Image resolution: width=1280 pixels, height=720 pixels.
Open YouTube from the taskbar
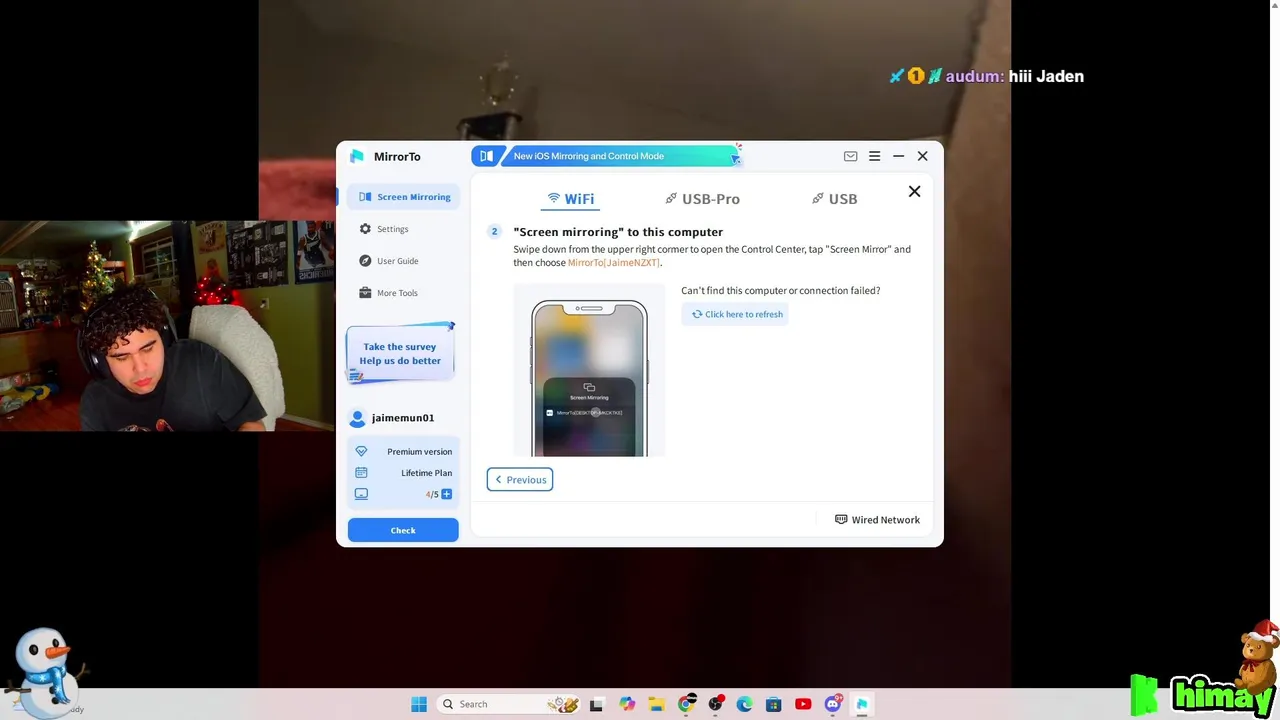click(x=803, y=704)
